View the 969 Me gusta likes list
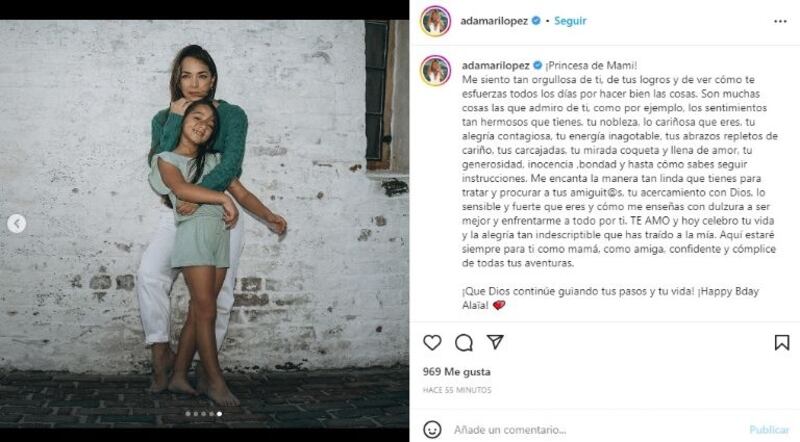This screenshot has height=442, width=800. point(457,372)
